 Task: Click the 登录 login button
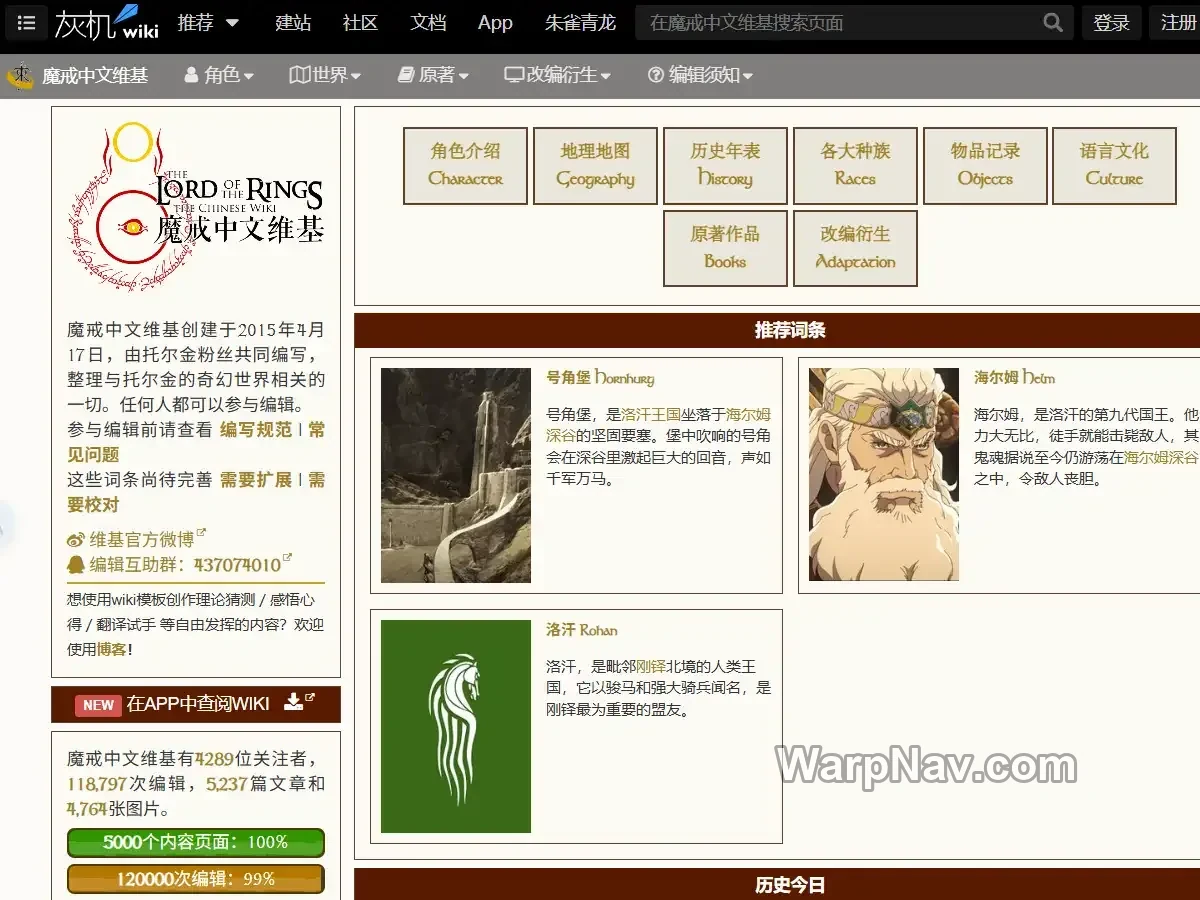click(x=1111, y=23)
